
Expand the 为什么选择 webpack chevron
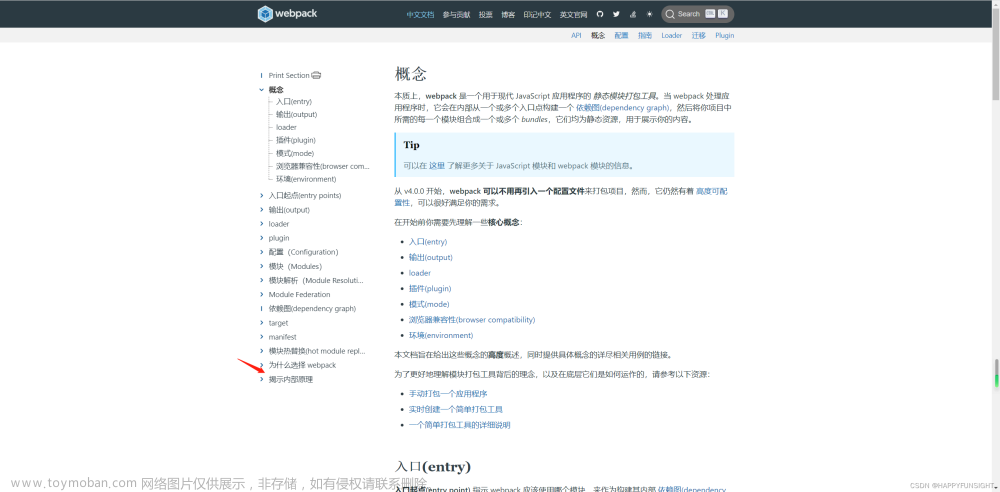(261, 365)
